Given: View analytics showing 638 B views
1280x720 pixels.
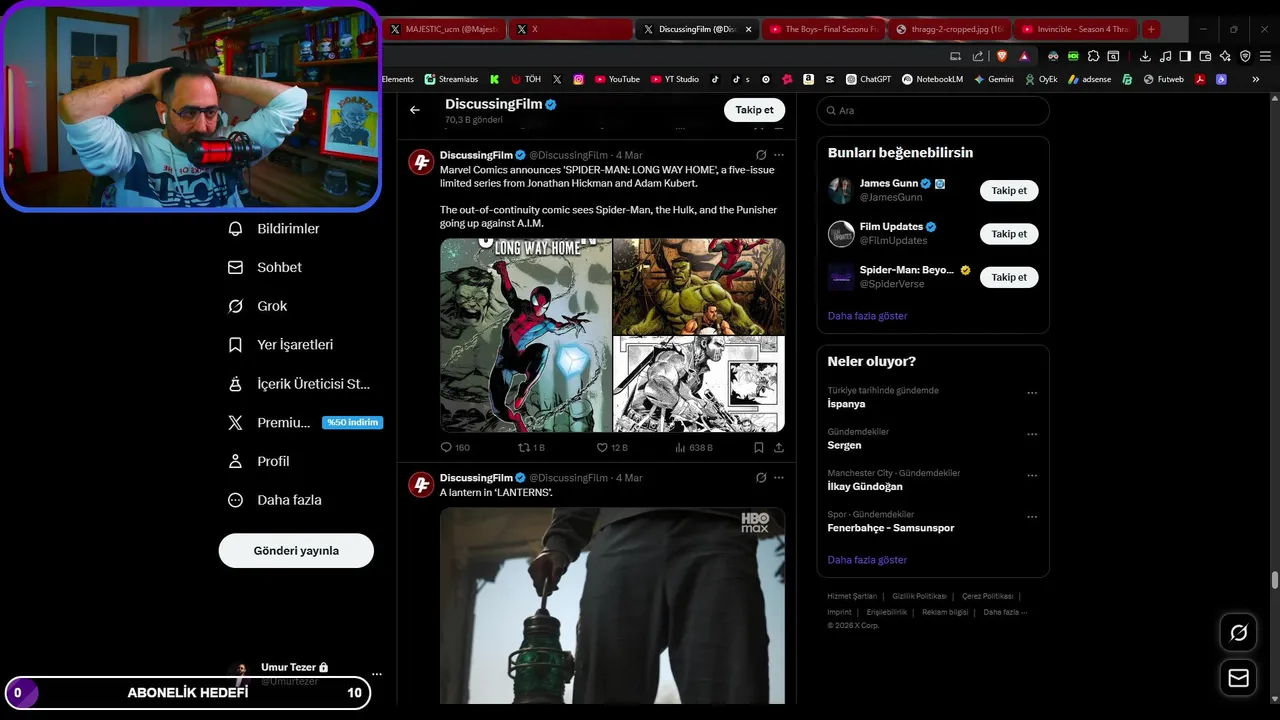Looking at the screenshot, I should pos(694,448).
